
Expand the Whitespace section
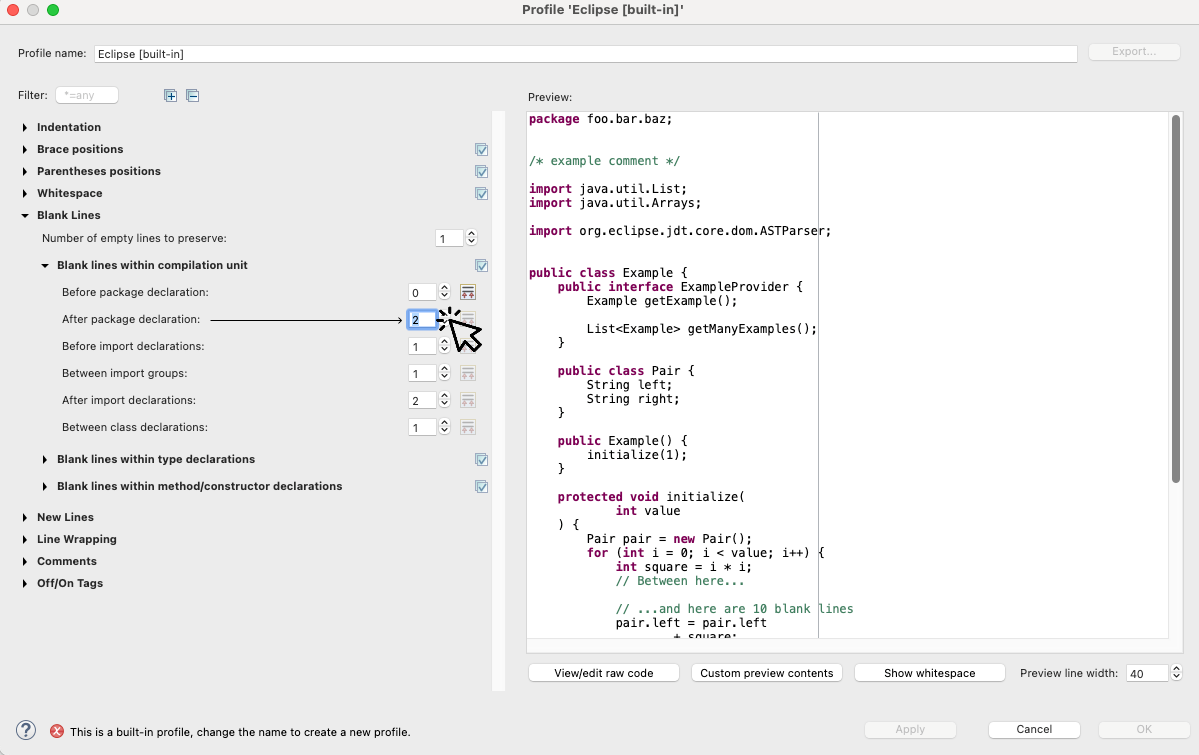[25, 194]
